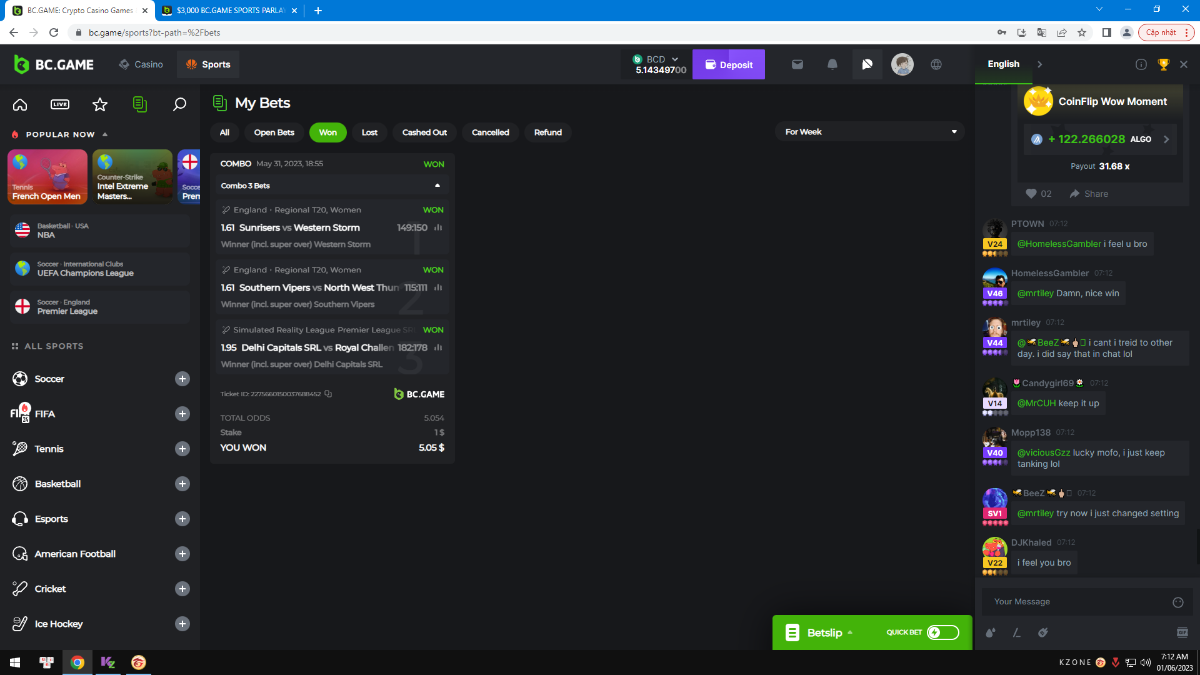This screenshot has width=1200, height=675.
Task: Collapse the Combo 3 Bets section
Action: click(437, 186)
